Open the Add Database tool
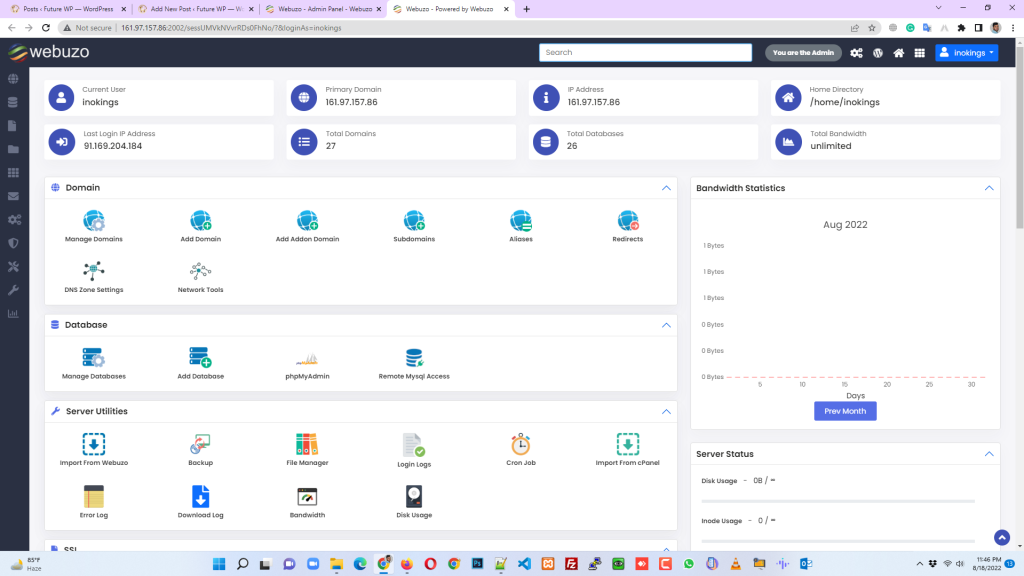Viewport: 1024px width, 576px height. [200, 364]
